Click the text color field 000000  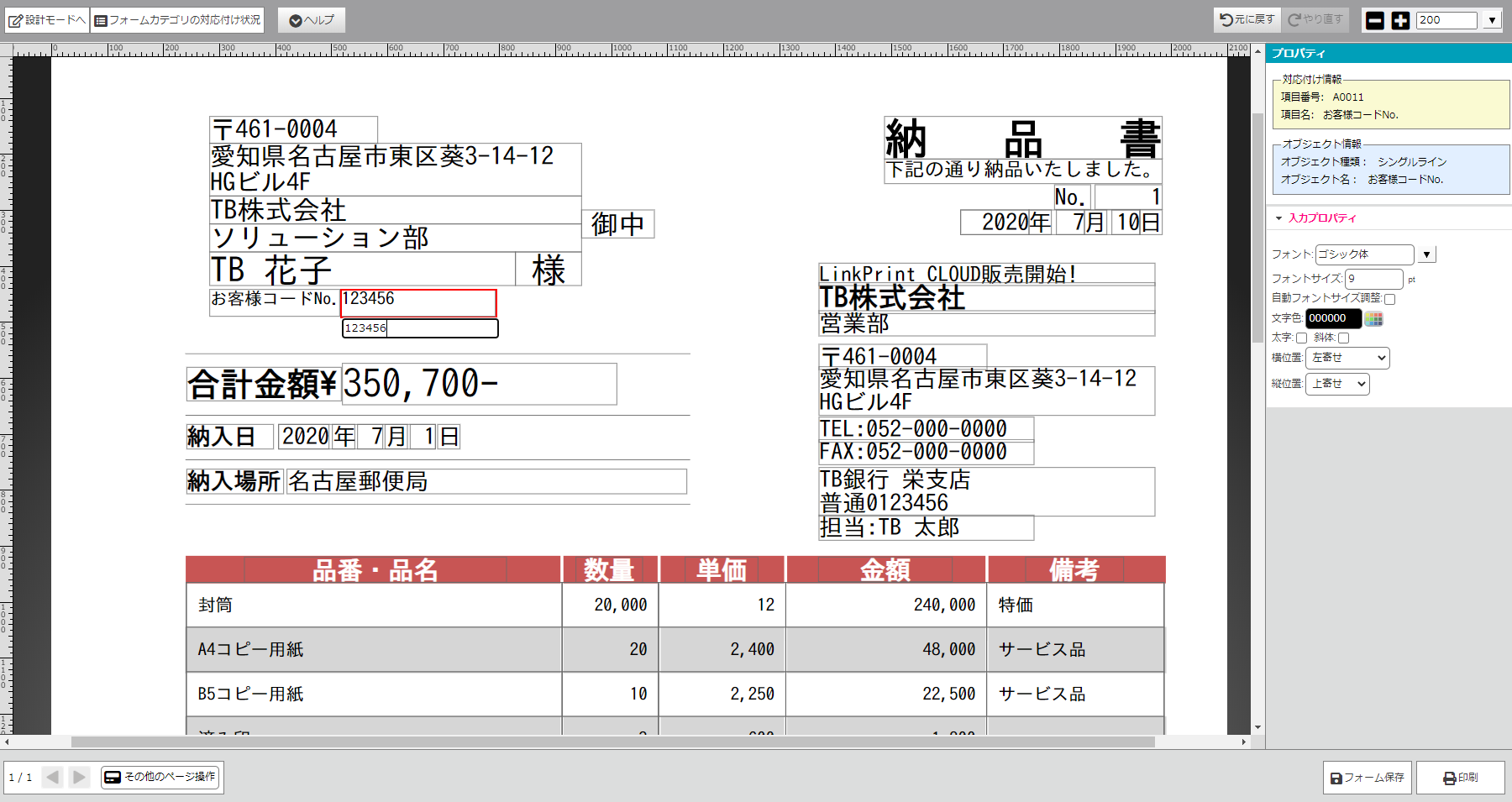[1333, 318]
